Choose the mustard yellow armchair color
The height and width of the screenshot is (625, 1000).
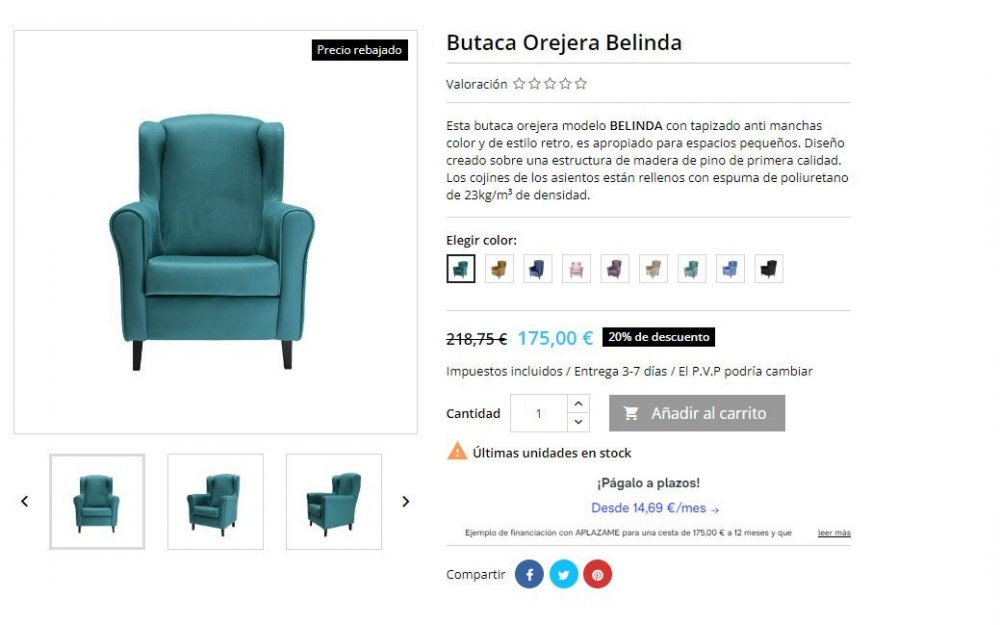(x=499, y=269)
